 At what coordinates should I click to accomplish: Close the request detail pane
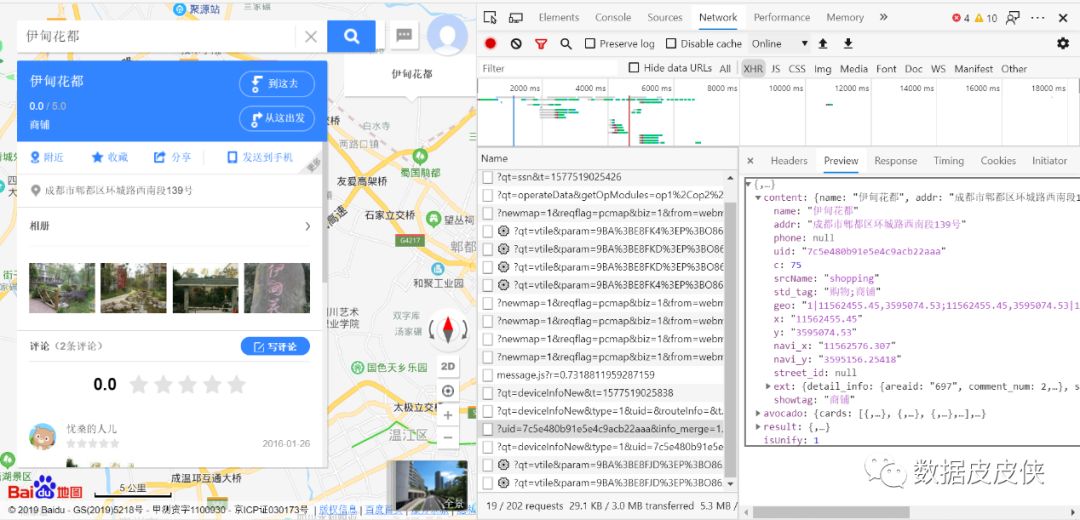coord(750,160)
